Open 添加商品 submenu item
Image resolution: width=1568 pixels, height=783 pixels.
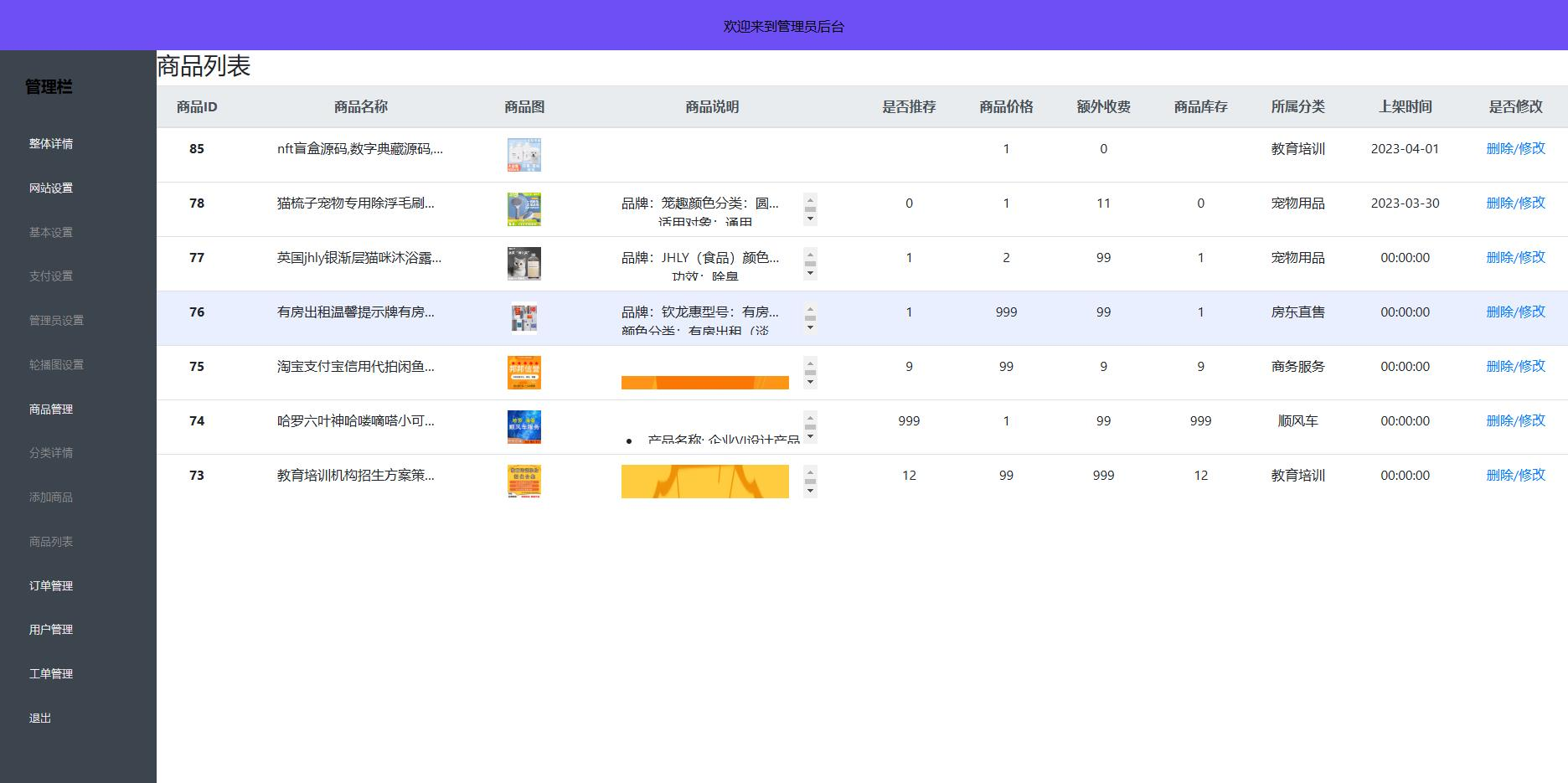coord(51,497)
